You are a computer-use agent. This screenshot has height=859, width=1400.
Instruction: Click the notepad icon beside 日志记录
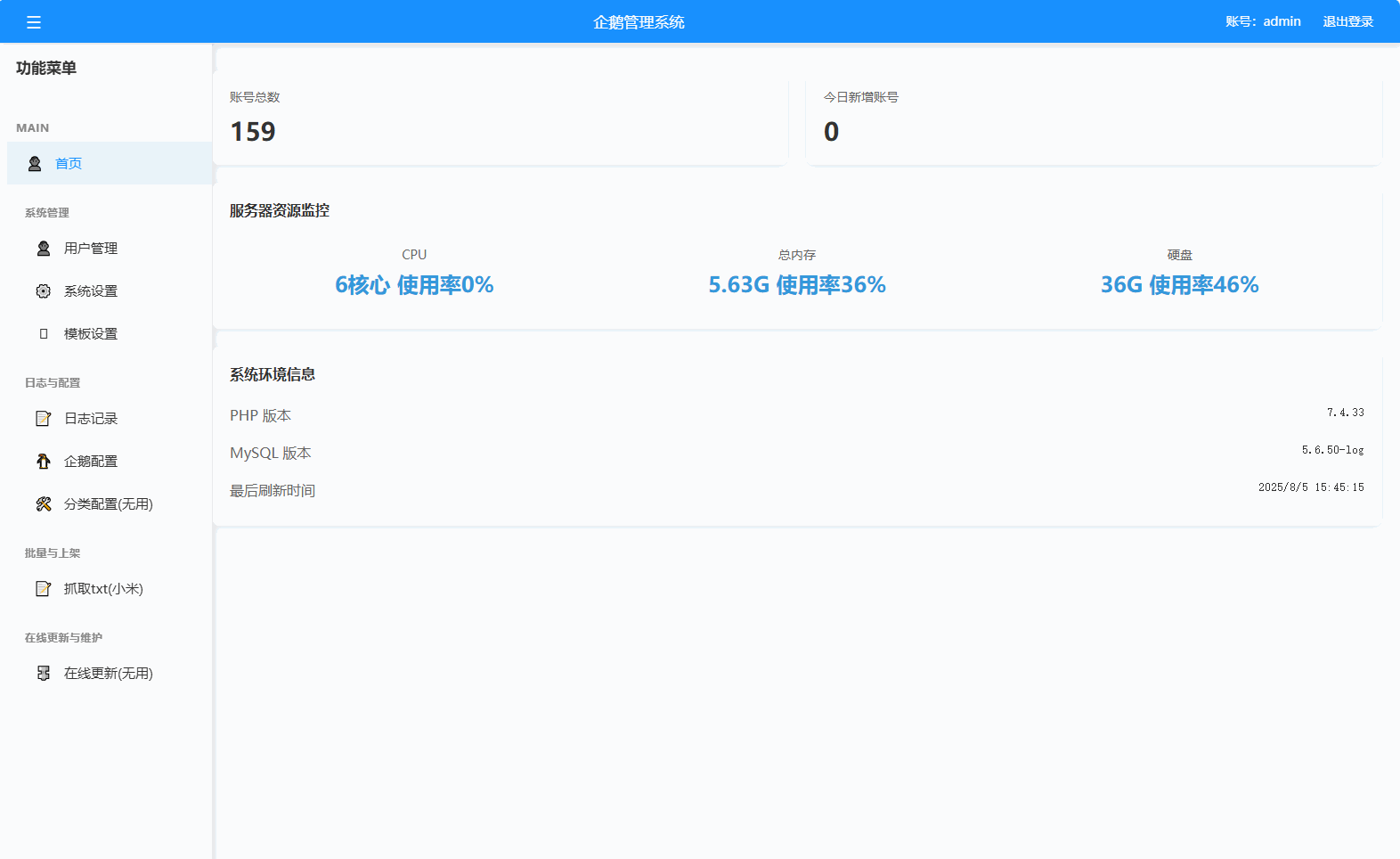(44, 419)
